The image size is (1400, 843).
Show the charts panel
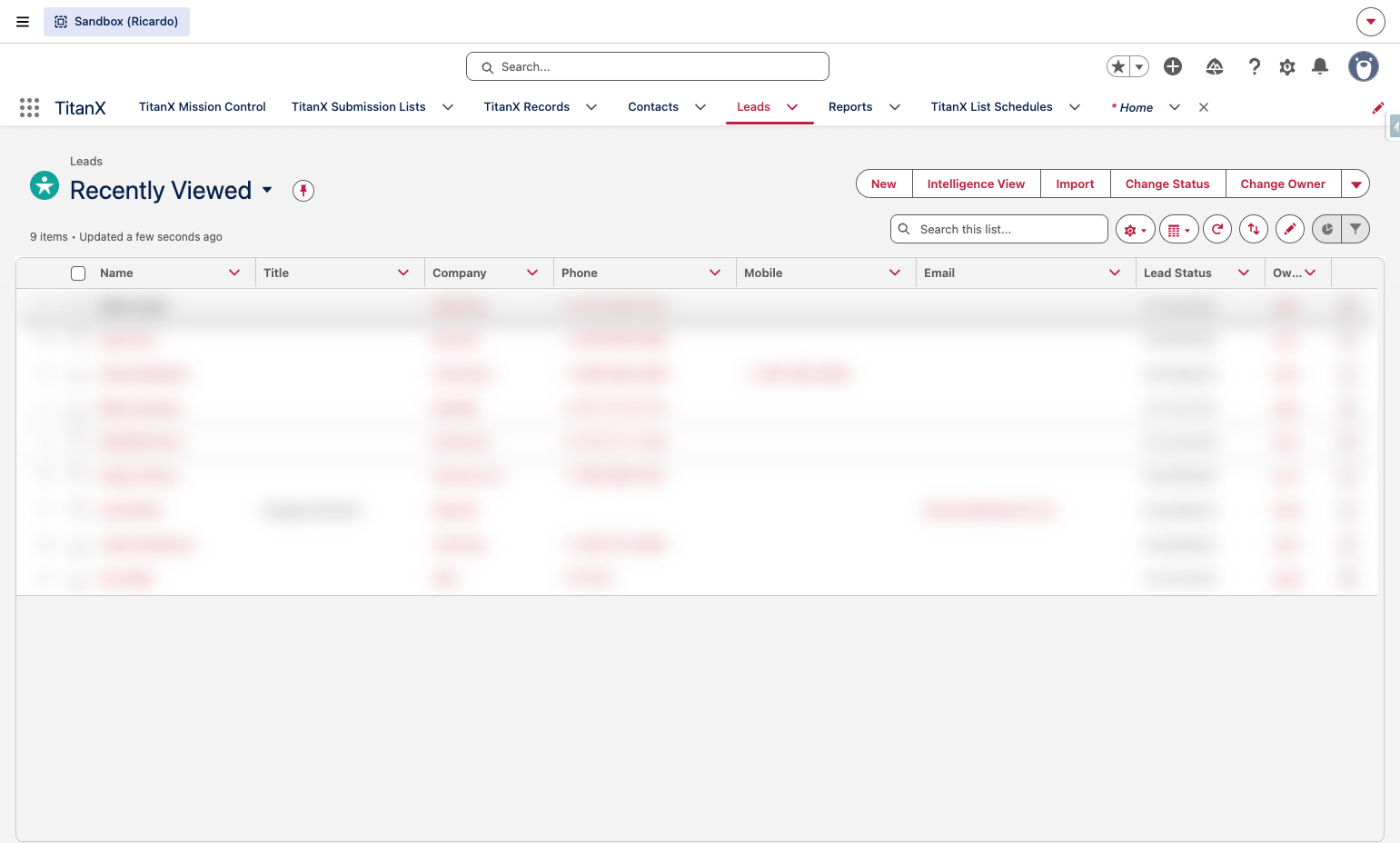click(1327, 230)
